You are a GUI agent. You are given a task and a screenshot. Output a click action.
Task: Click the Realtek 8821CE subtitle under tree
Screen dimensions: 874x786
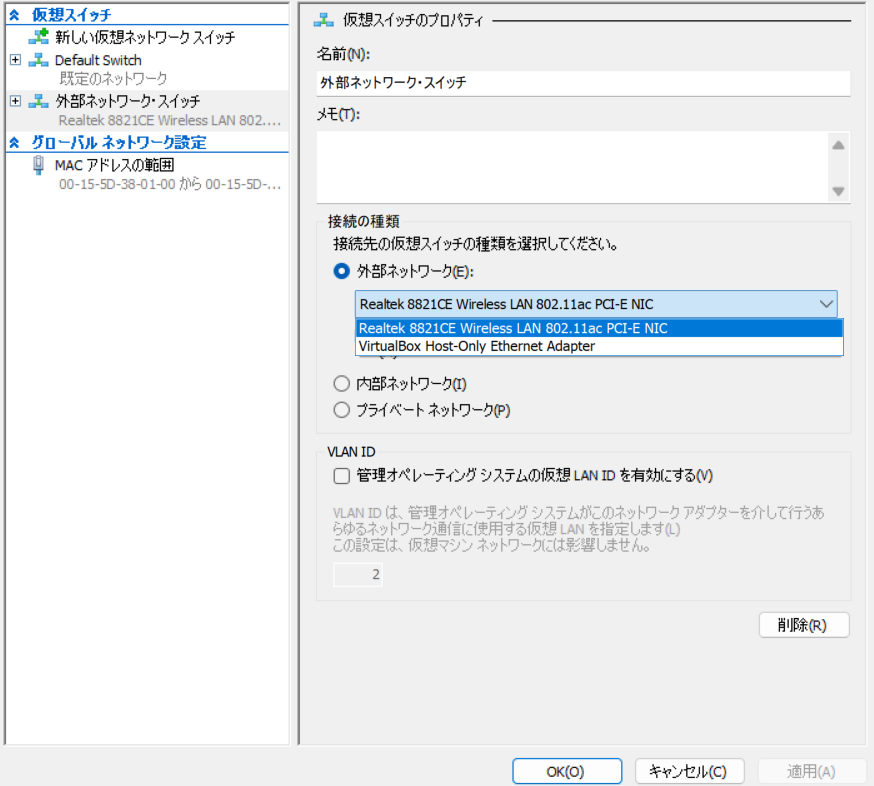(x=170, y=120)
